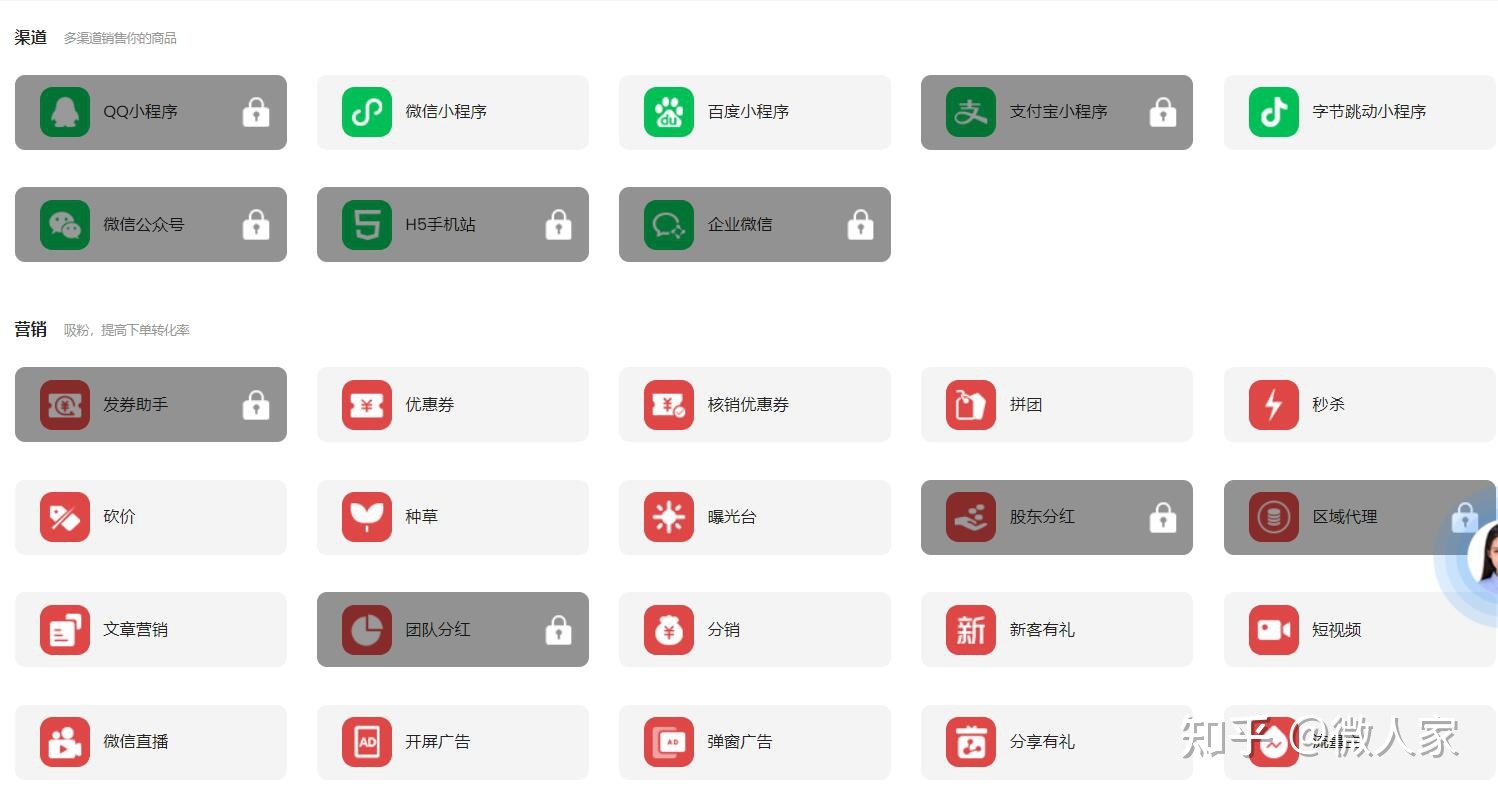Open the 秒杀 lightning icon
This screenshot has height=798, width=1498.
point(1274,405)
